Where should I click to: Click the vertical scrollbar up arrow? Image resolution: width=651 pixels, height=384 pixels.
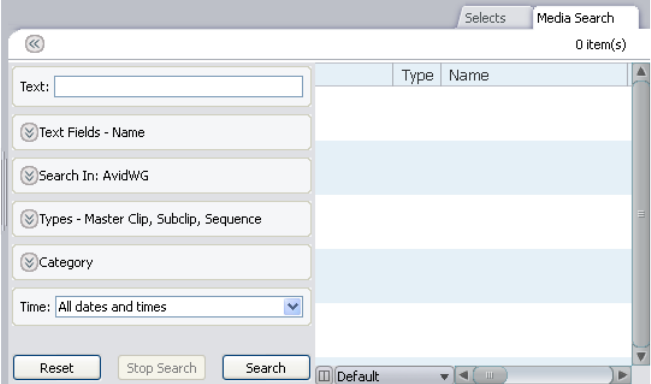pos(641,72)
